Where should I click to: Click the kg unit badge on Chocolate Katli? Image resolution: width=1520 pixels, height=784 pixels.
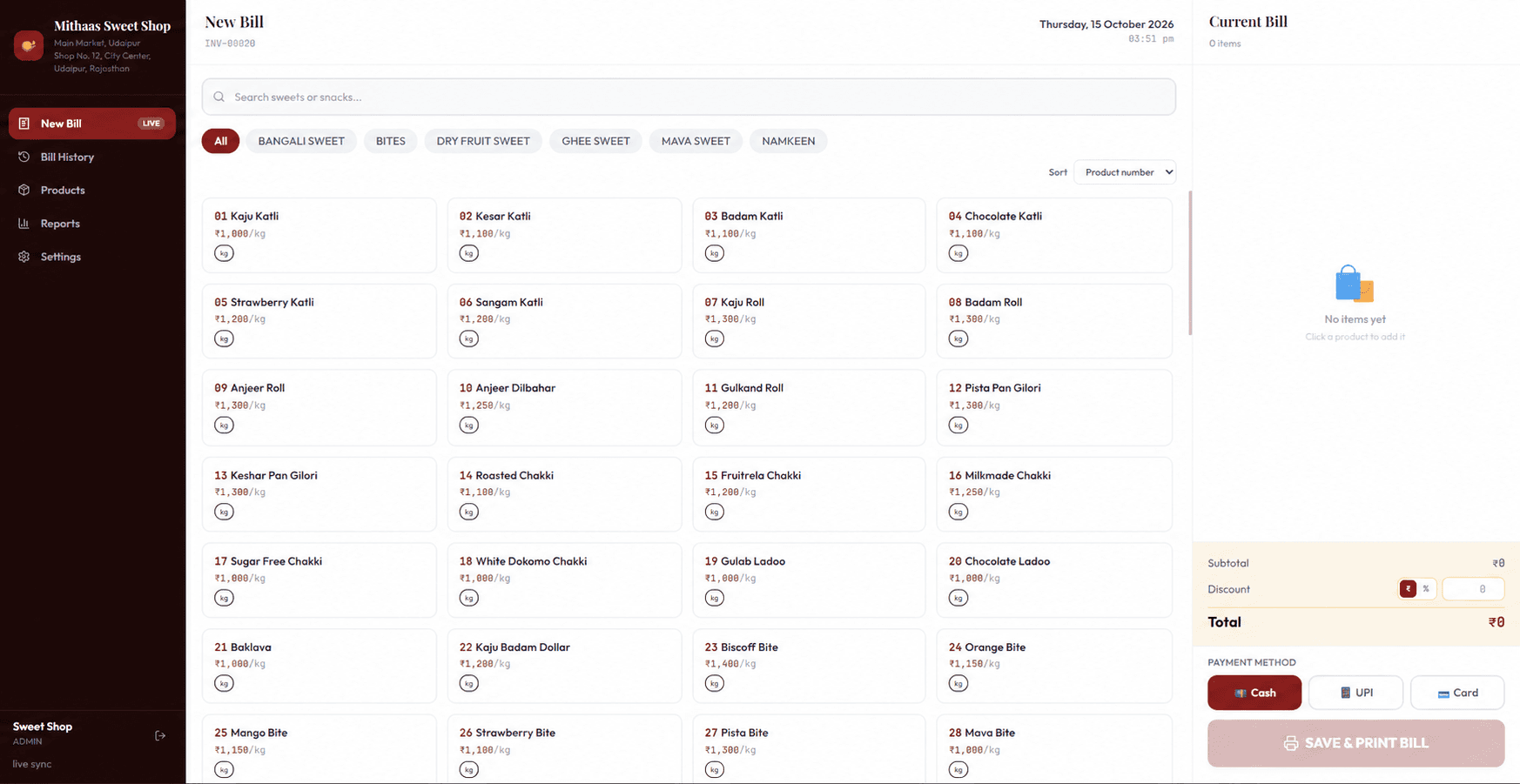(x=958, y=253)
